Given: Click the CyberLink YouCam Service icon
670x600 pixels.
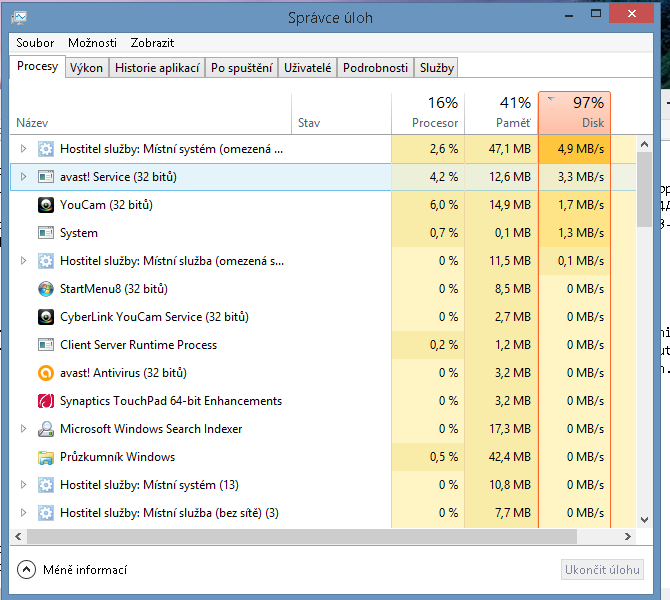Looking at the screenshot, I should 45,317.
